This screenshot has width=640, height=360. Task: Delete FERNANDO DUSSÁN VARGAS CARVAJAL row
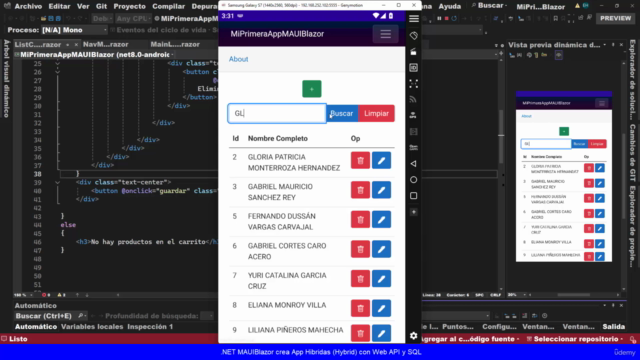[360, 220]
